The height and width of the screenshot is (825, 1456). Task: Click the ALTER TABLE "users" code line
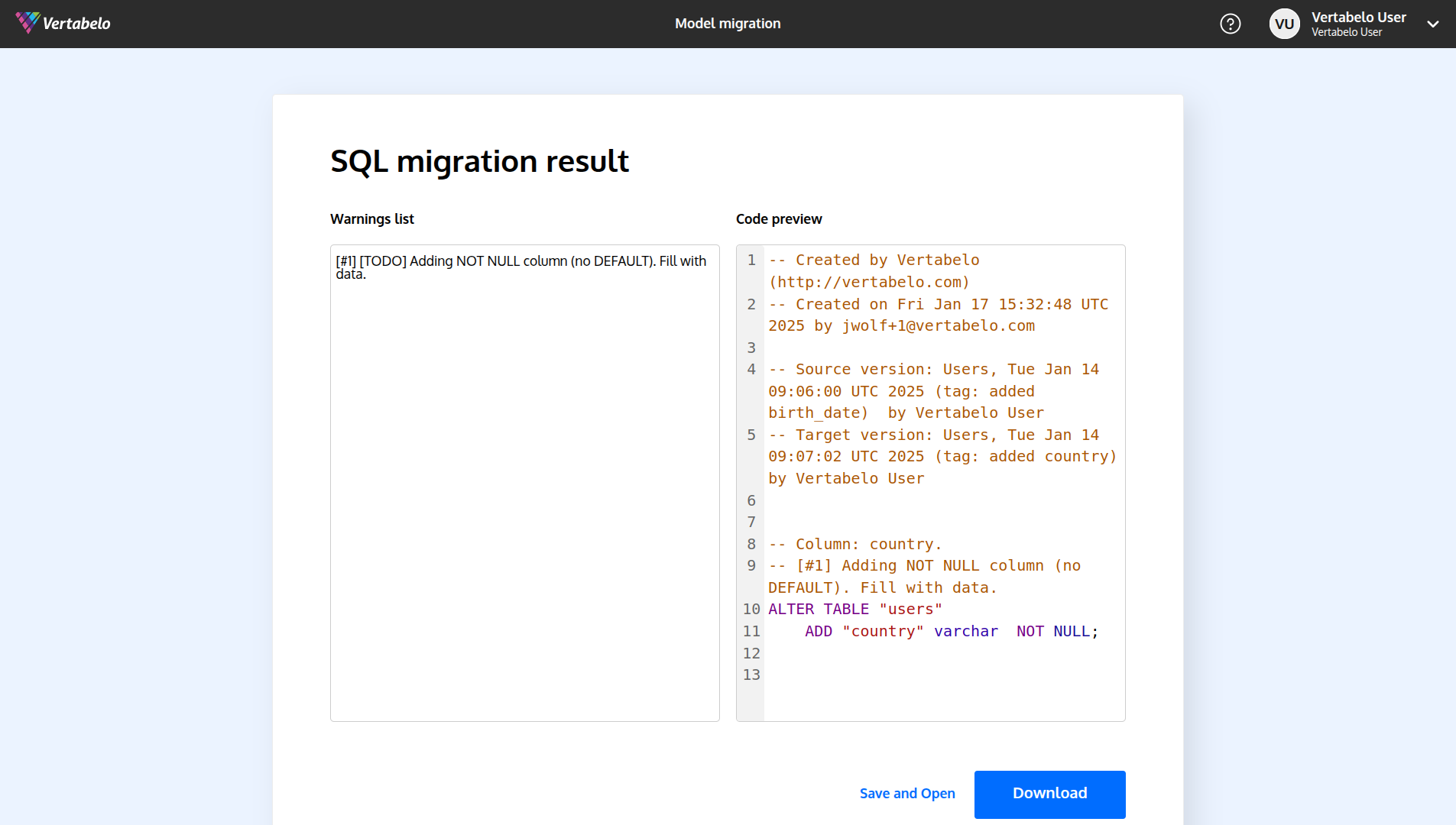(854, 610)
